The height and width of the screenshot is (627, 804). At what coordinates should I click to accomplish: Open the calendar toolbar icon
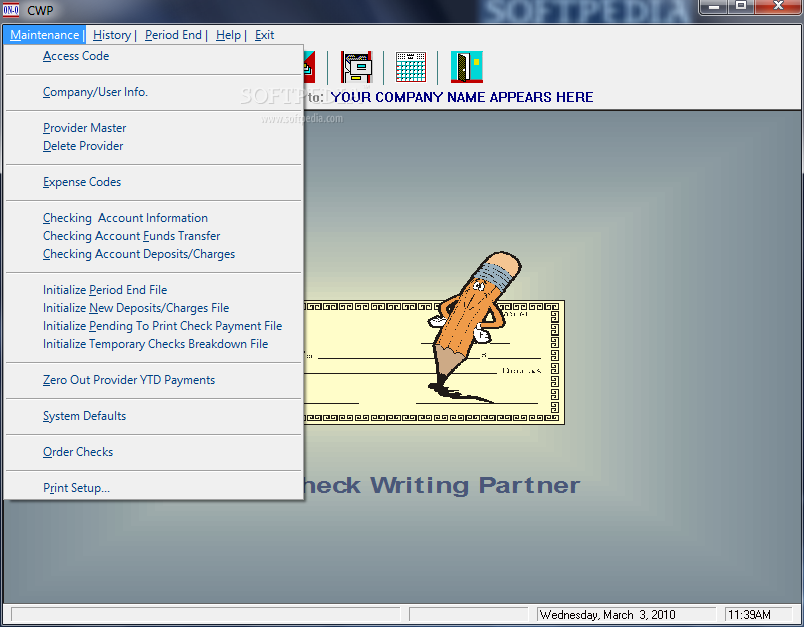pos(411,67)
